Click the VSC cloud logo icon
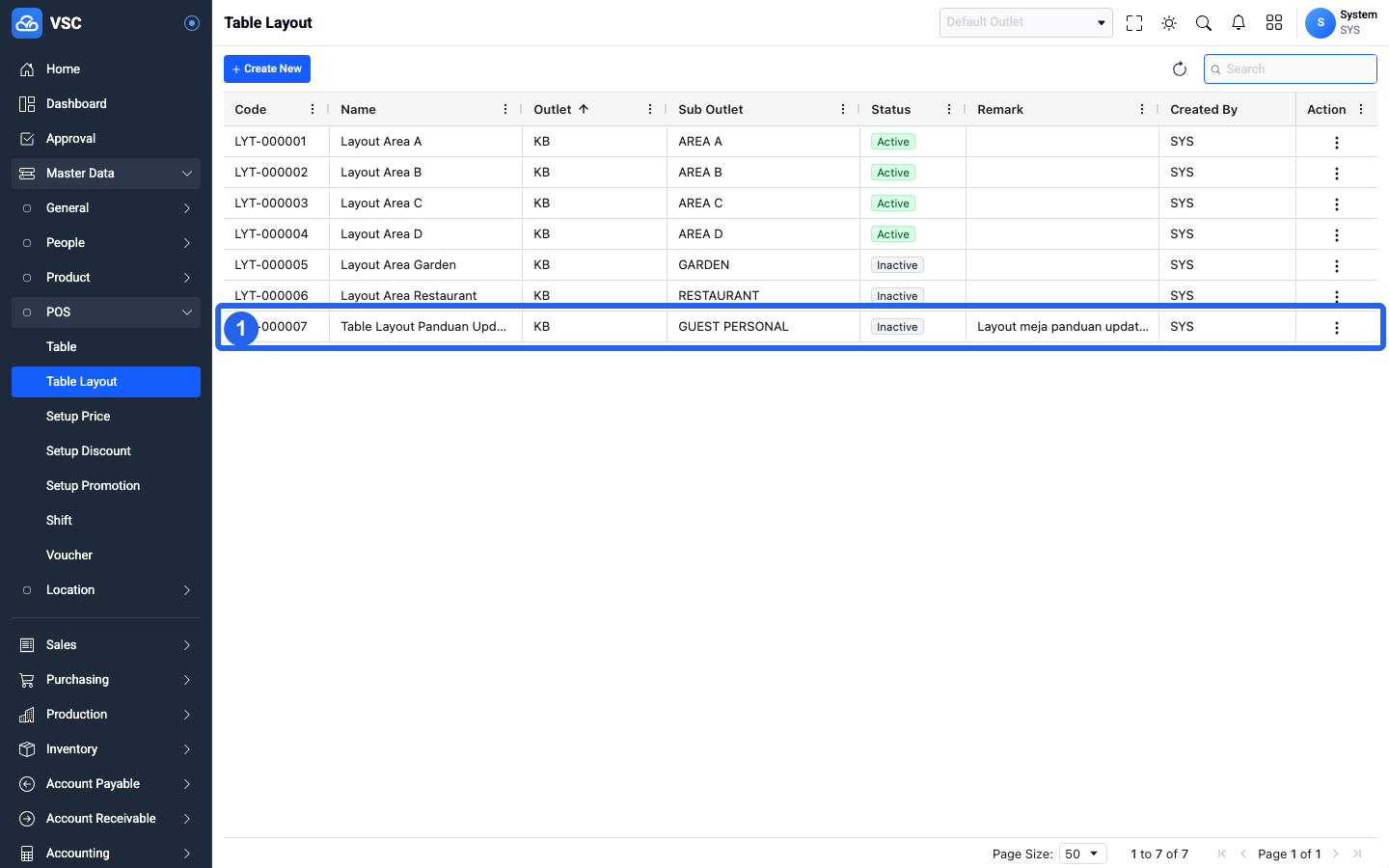The height and width of the screenshot is (868, 1389). coord(27,23)
